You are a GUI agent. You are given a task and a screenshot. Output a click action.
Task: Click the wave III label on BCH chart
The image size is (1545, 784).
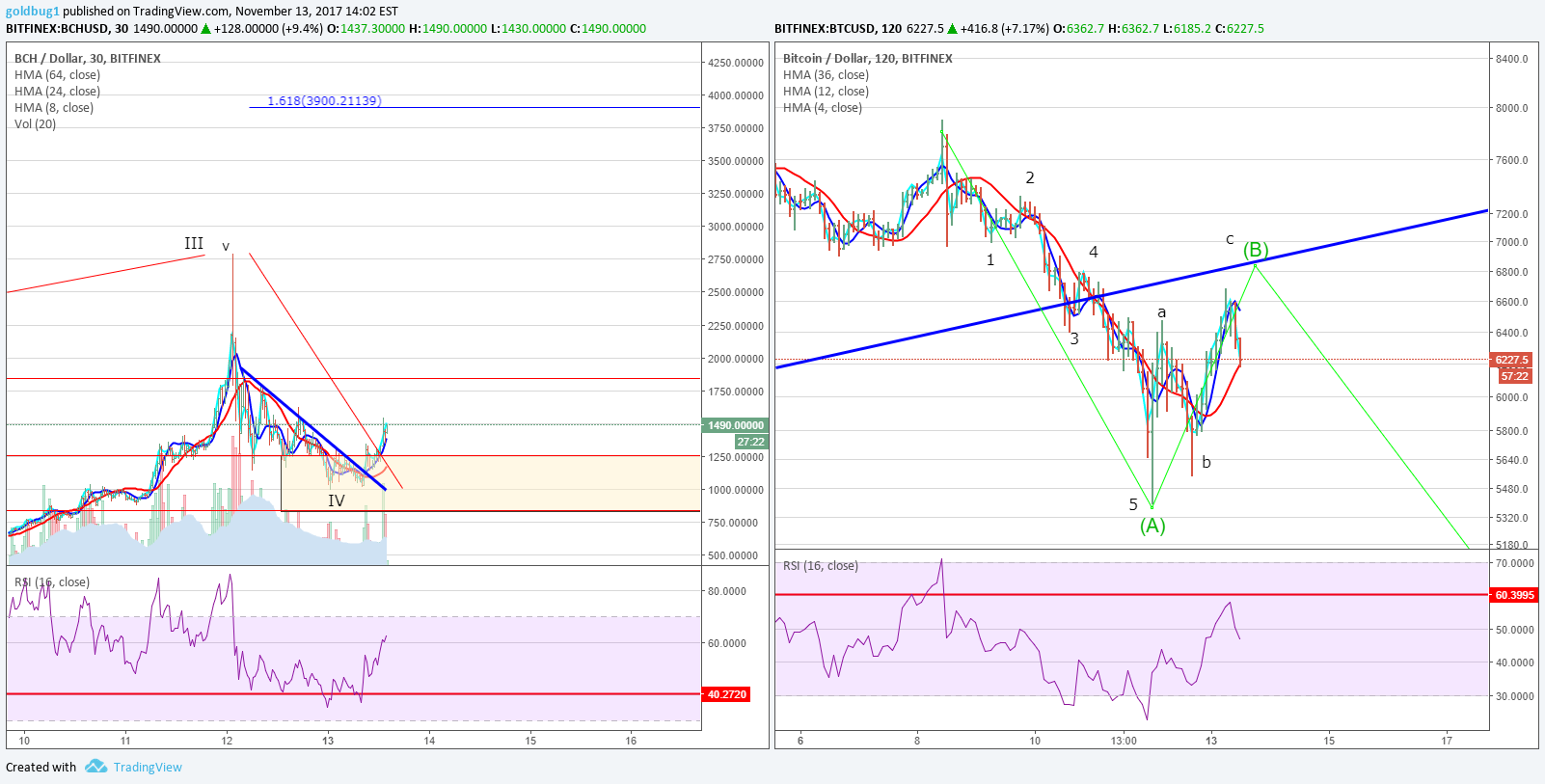click(x=194, y=243)
